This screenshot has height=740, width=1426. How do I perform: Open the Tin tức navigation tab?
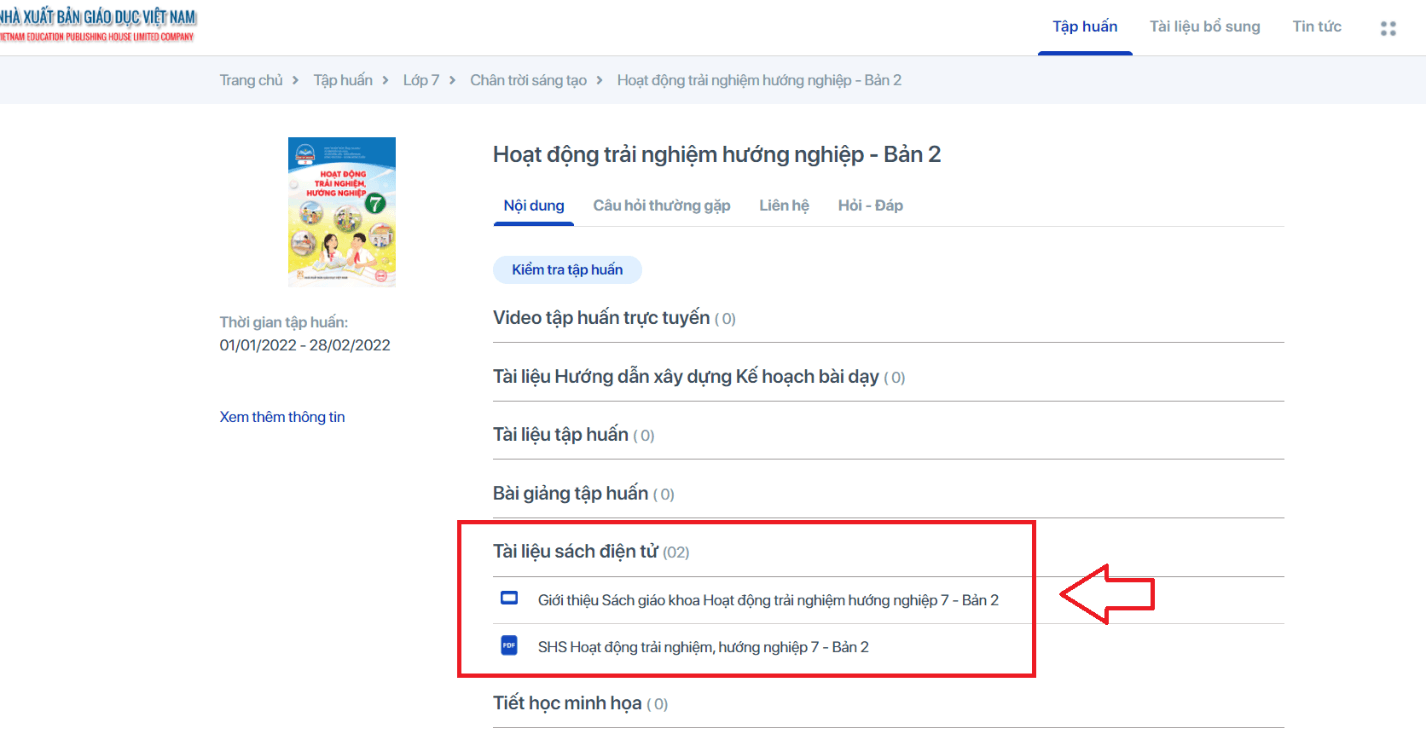[1317, 27]
